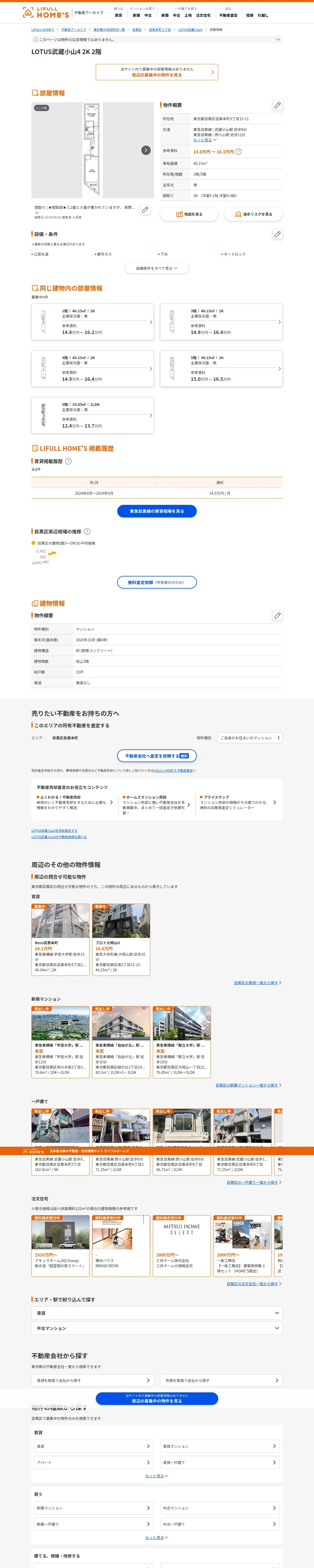
Task: Open 中古一戸建て row under 買う
Action: point(221,1524)
